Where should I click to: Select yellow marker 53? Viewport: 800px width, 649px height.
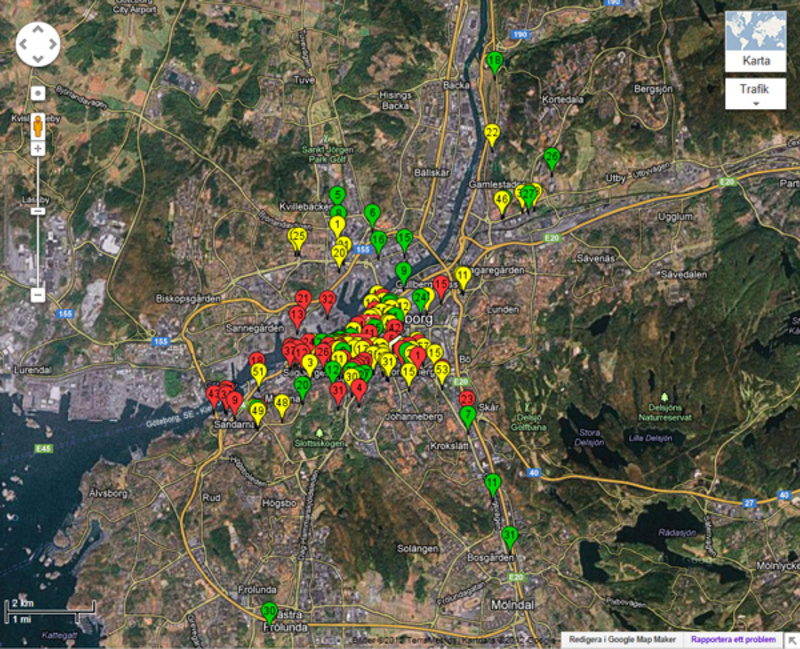point(442,370)
